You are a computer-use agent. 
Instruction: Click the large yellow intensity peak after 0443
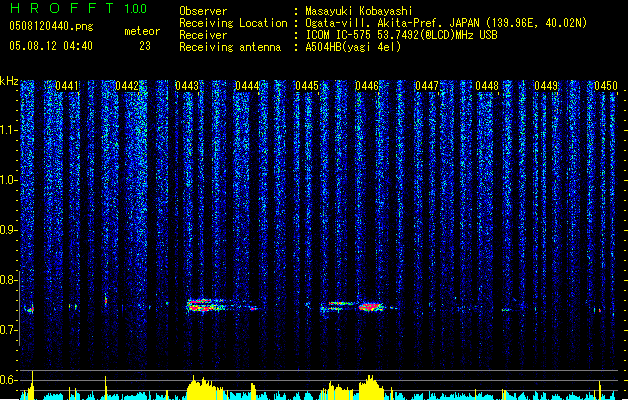[205, 387]
